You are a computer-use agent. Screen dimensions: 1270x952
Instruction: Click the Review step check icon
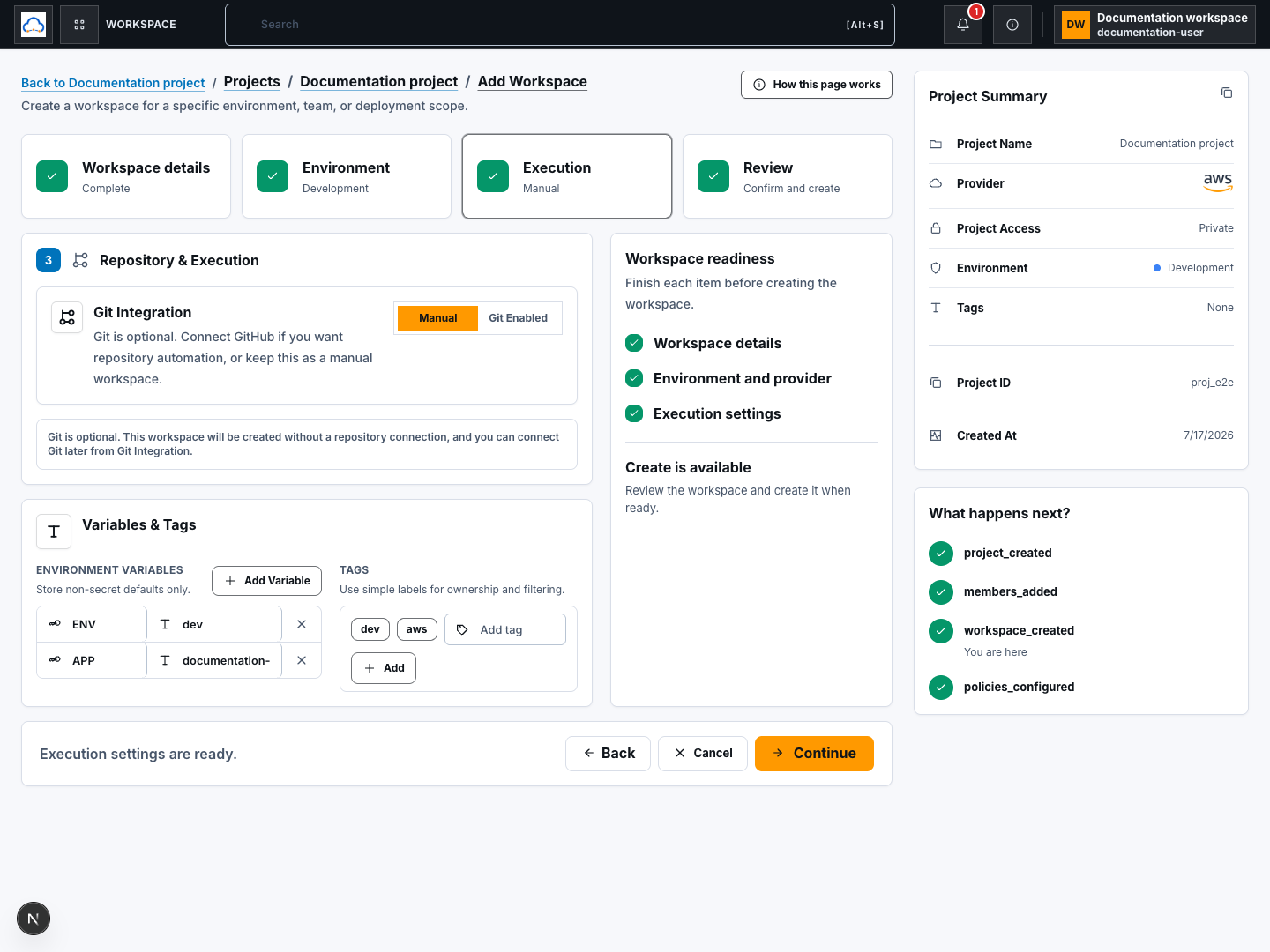(x=713, y=176)
